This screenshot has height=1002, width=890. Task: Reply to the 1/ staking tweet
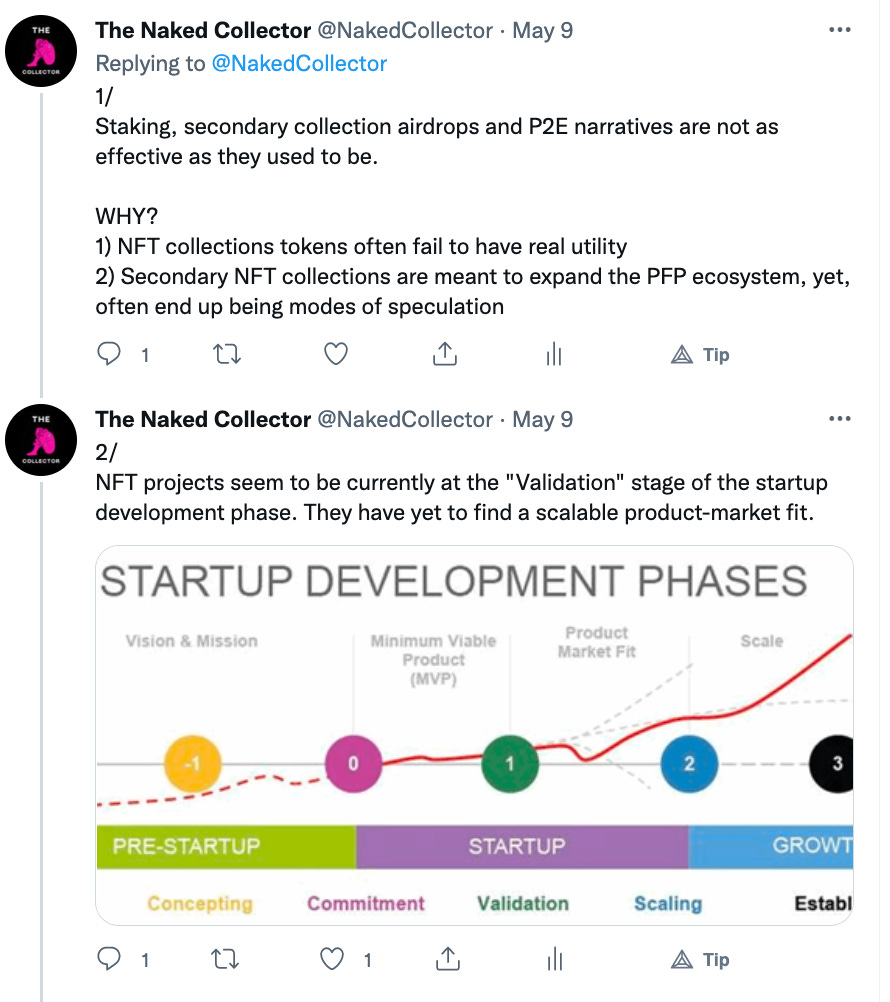[109, 353]
